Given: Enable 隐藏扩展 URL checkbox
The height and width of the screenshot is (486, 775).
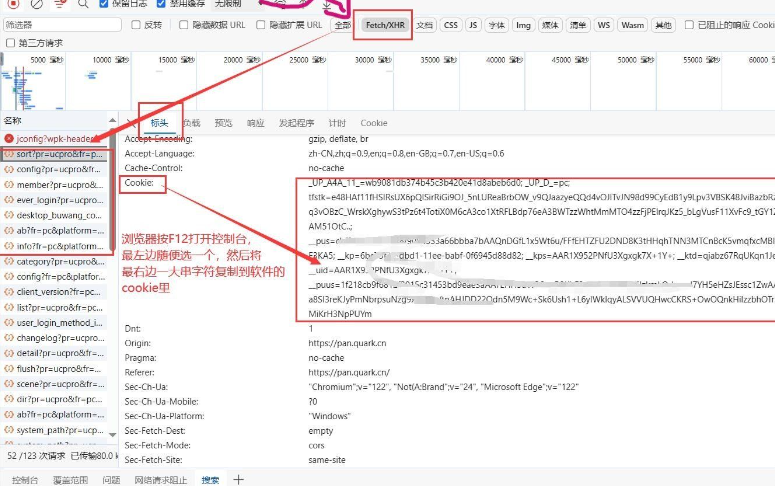Looking at the screenshot, I should point(260,25).
